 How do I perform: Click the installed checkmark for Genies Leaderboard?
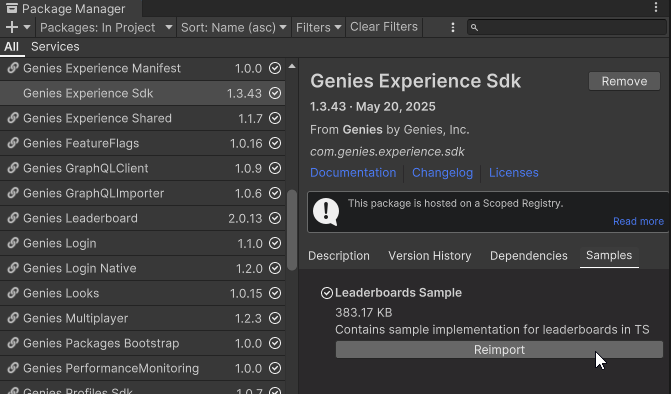pyautogui.click(x=275, y=218)
